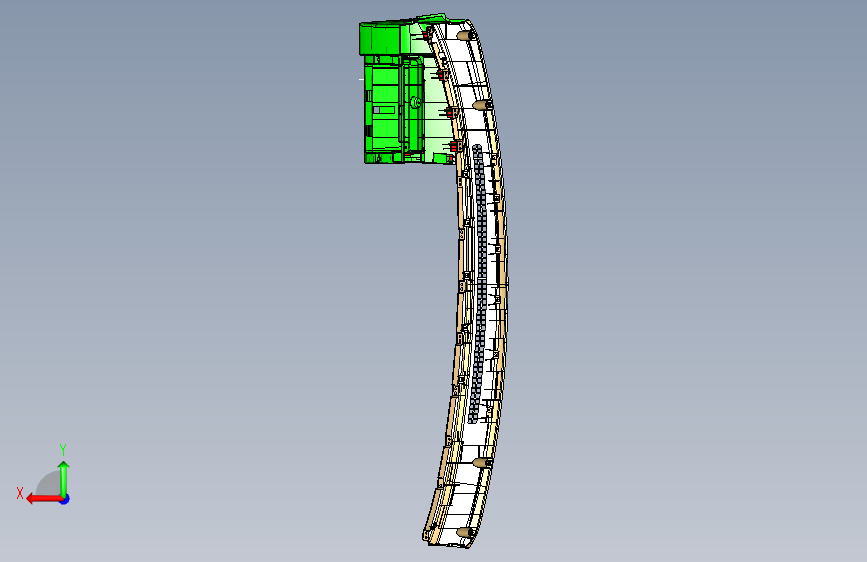Click the green Y axis arrow of the triad
Image resolution: width=867 pixels, height=562 pixels.
coord(64,479)
